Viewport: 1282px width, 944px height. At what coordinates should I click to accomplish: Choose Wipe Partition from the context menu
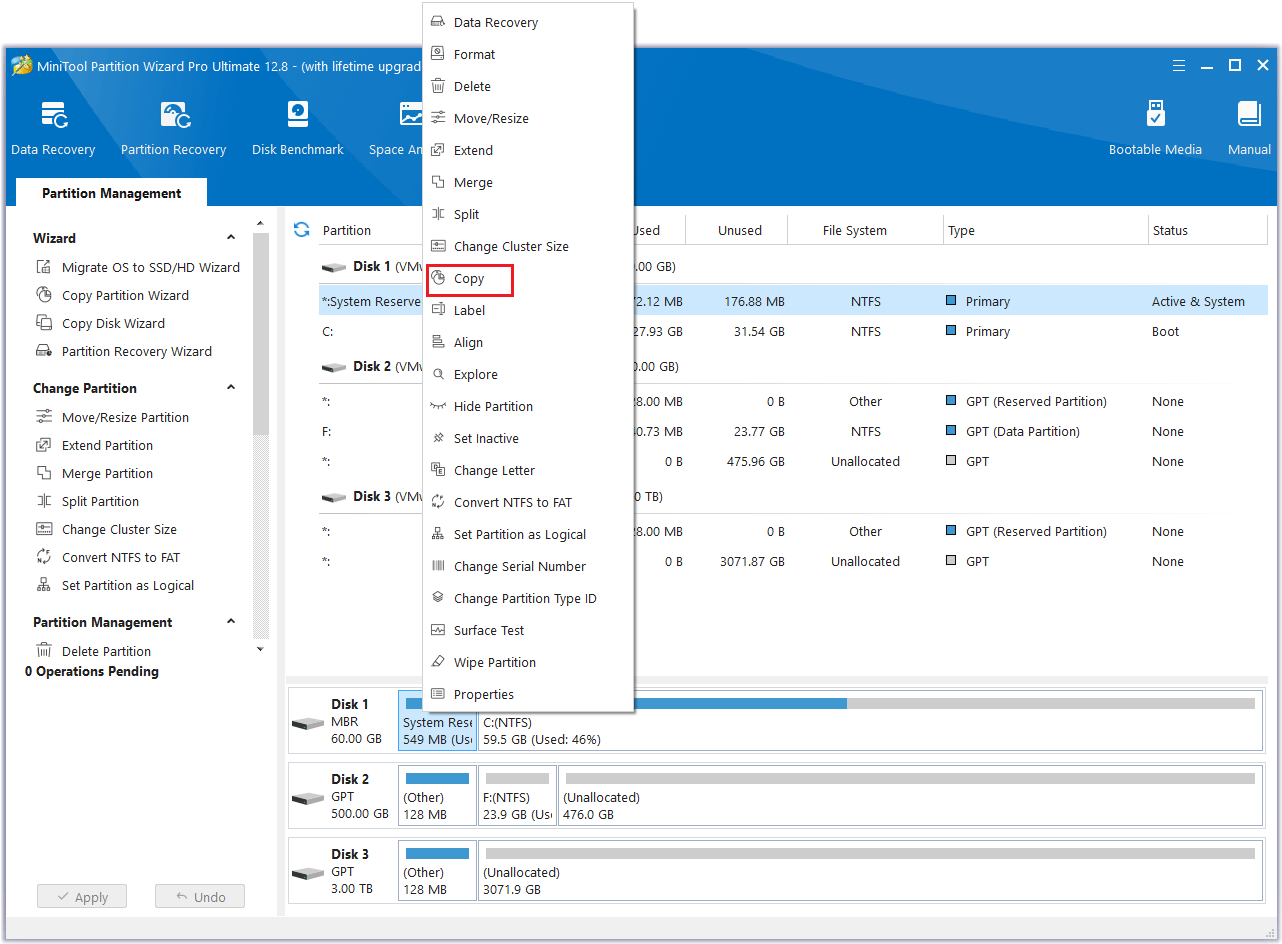[528, 662]
